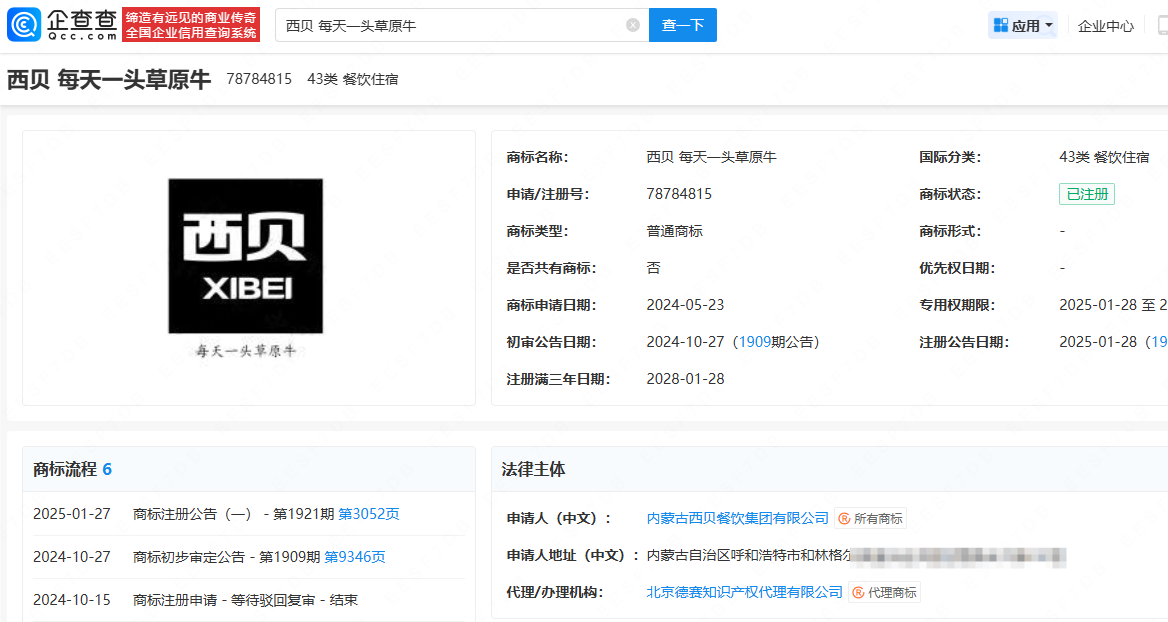Click the 应用 grid icon
1168x622 pixels.
click(x=1000, y=26)
